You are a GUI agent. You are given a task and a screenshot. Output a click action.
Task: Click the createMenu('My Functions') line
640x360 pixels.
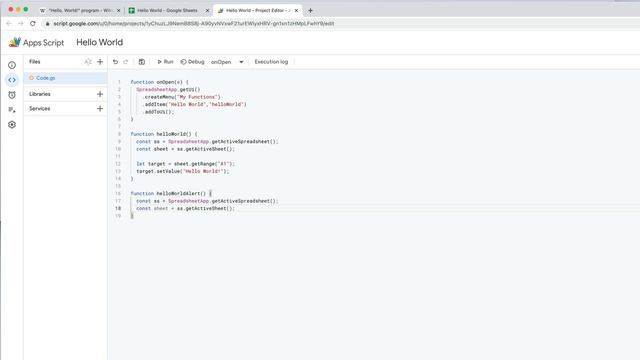(x=181, y=97)
